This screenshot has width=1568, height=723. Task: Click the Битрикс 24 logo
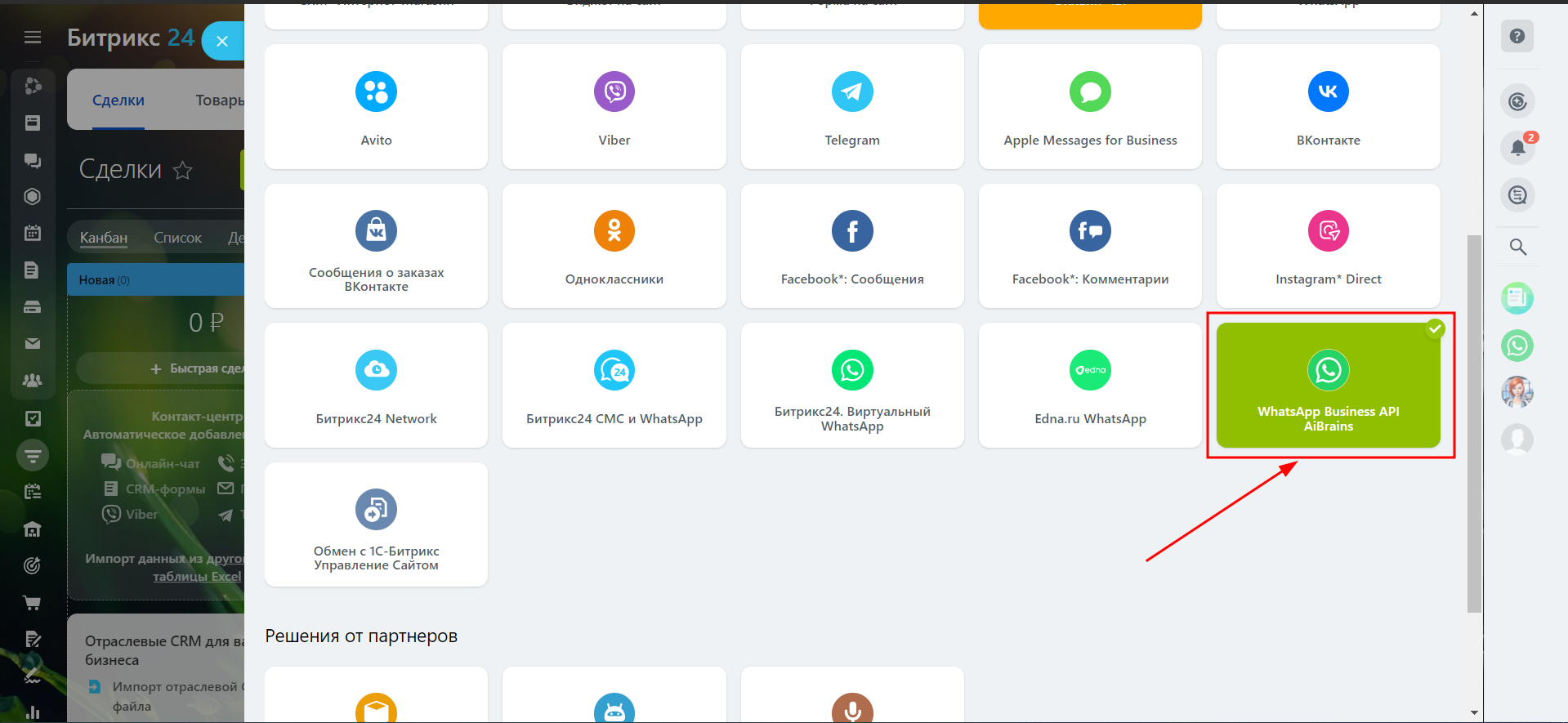(131, 38)
